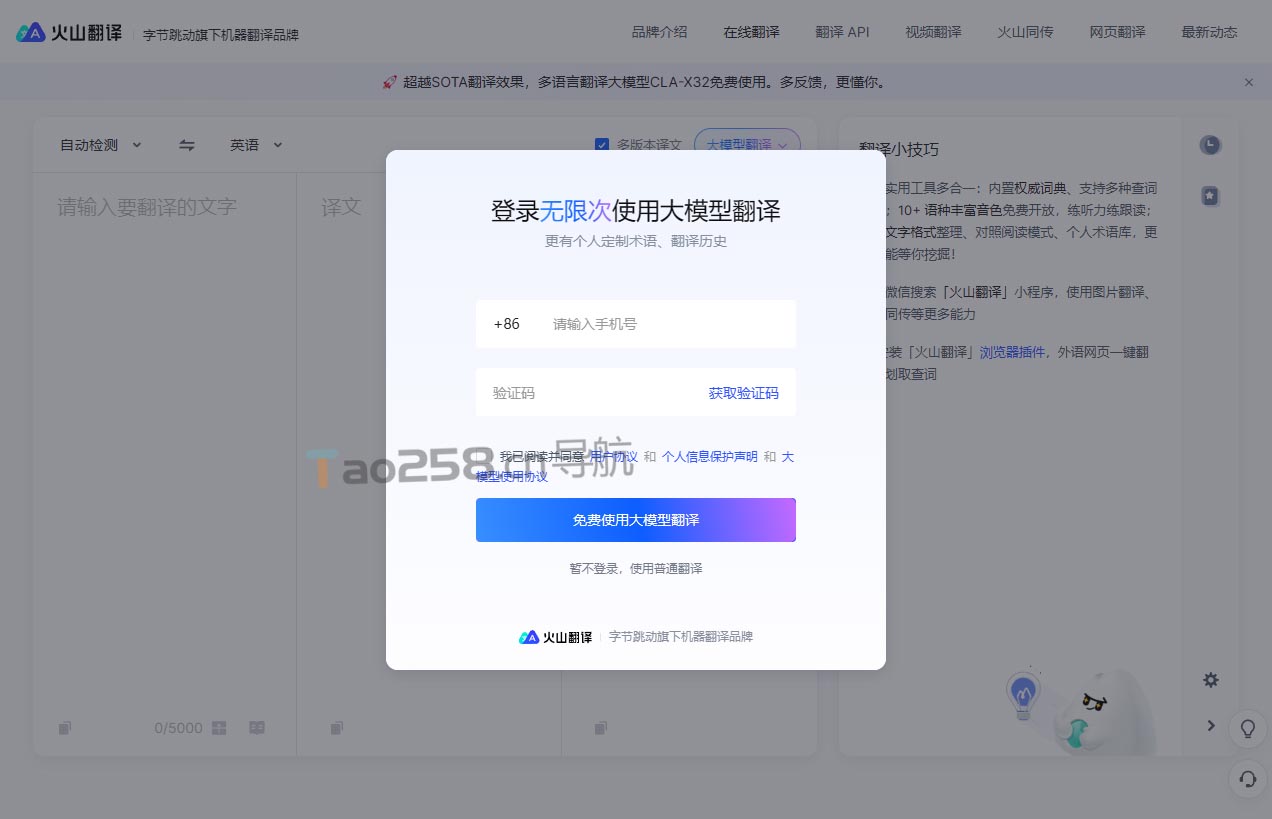Collapse right sidebar chevron arrow
This screenshot has height=819, width=1272.
[1211, 726]
